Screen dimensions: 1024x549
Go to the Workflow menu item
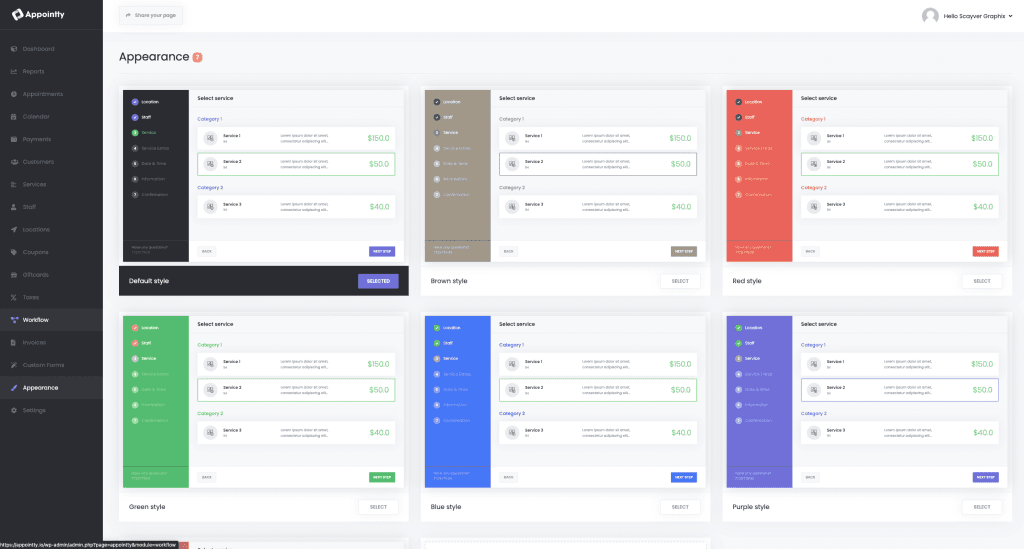point(36,320)
